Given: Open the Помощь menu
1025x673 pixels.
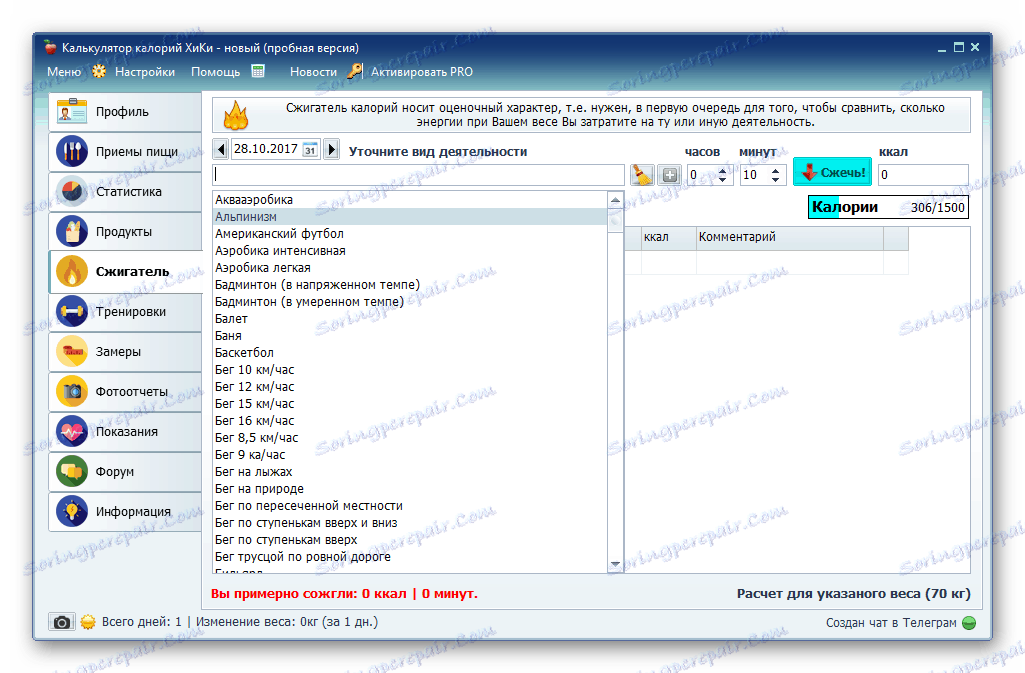Looking at the screenshot, I should click(216, 72).
